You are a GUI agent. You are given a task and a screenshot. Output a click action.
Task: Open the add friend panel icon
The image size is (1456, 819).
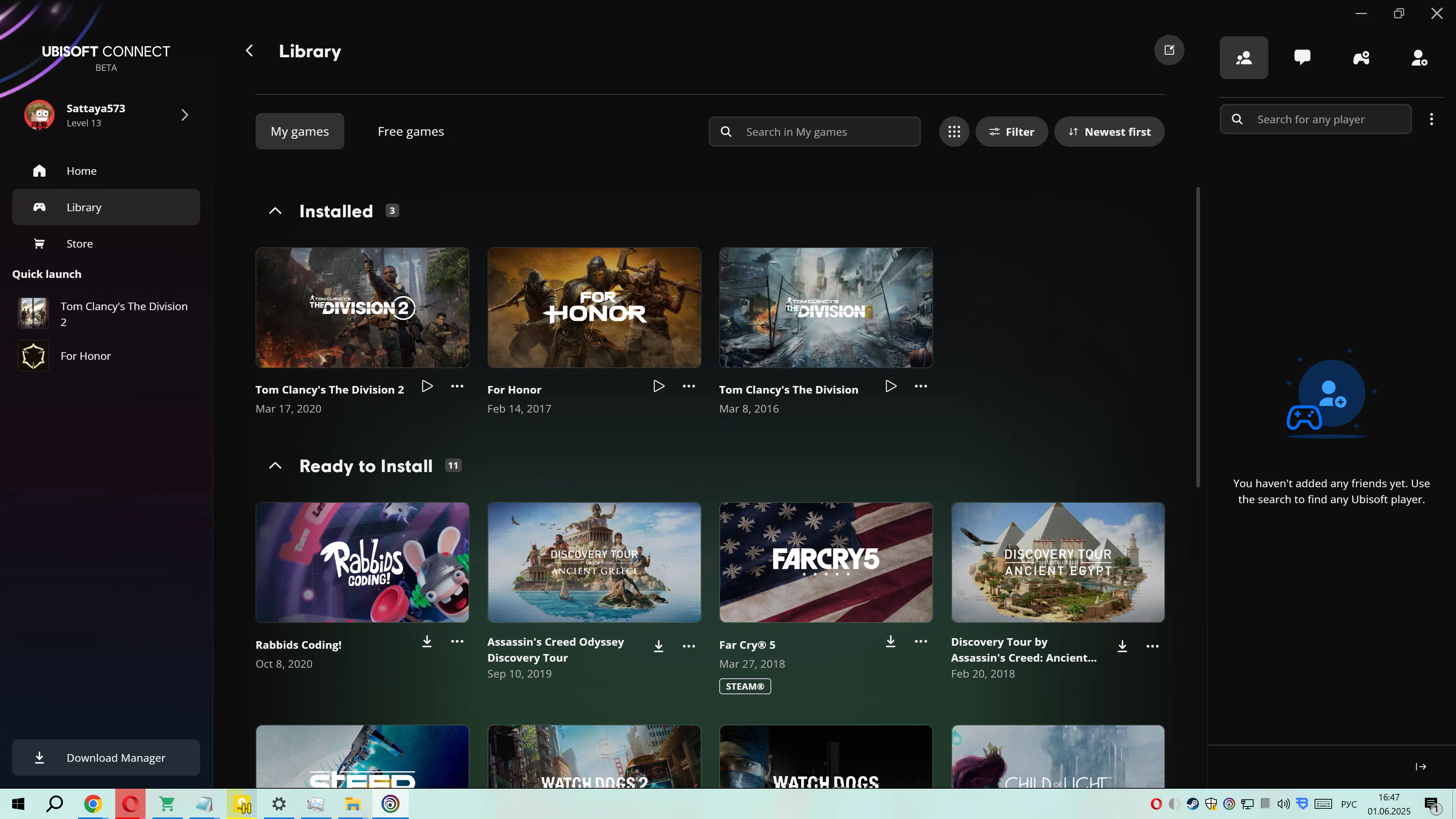[x=1419, y=58]
